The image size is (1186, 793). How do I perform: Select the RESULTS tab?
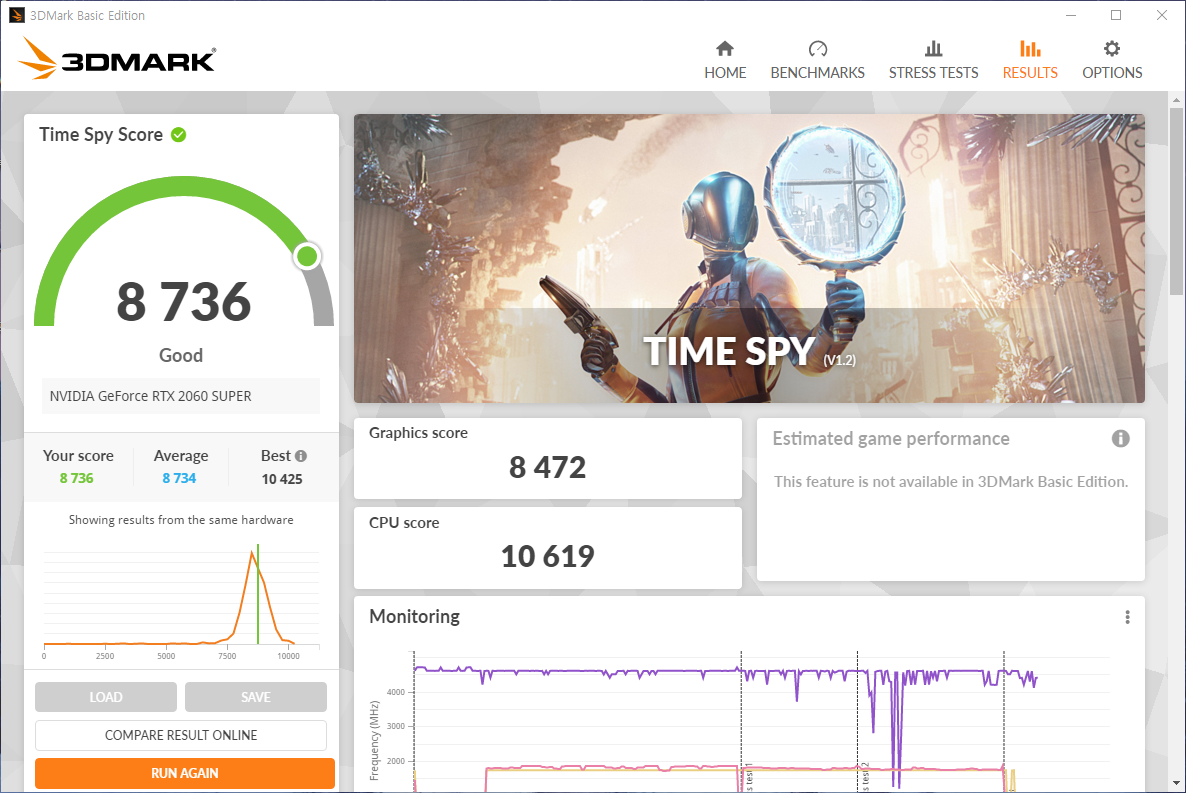coord(1029,61)
